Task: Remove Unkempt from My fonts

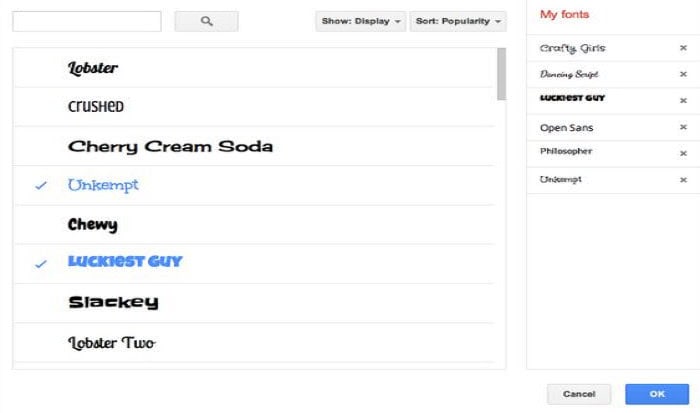Action: pos(683,180)
